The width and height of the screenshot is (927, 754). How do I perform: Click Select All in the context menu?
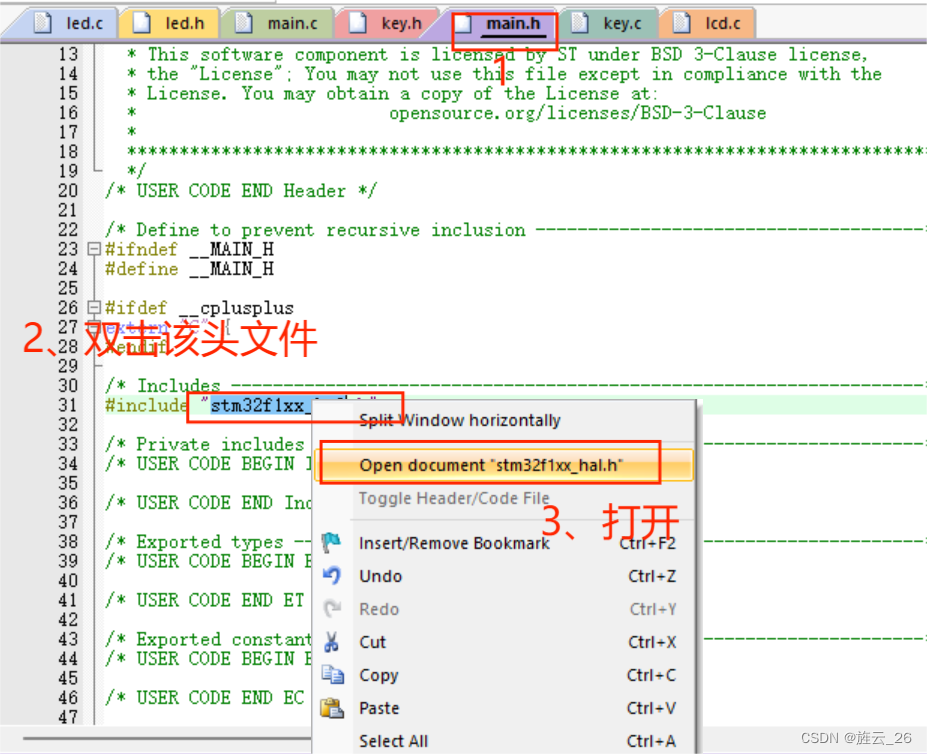[393, 740]
